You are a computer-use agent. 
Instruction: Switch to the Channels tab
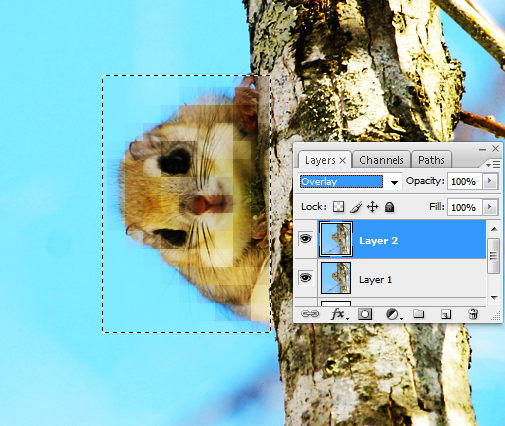(x=381, y=160)
